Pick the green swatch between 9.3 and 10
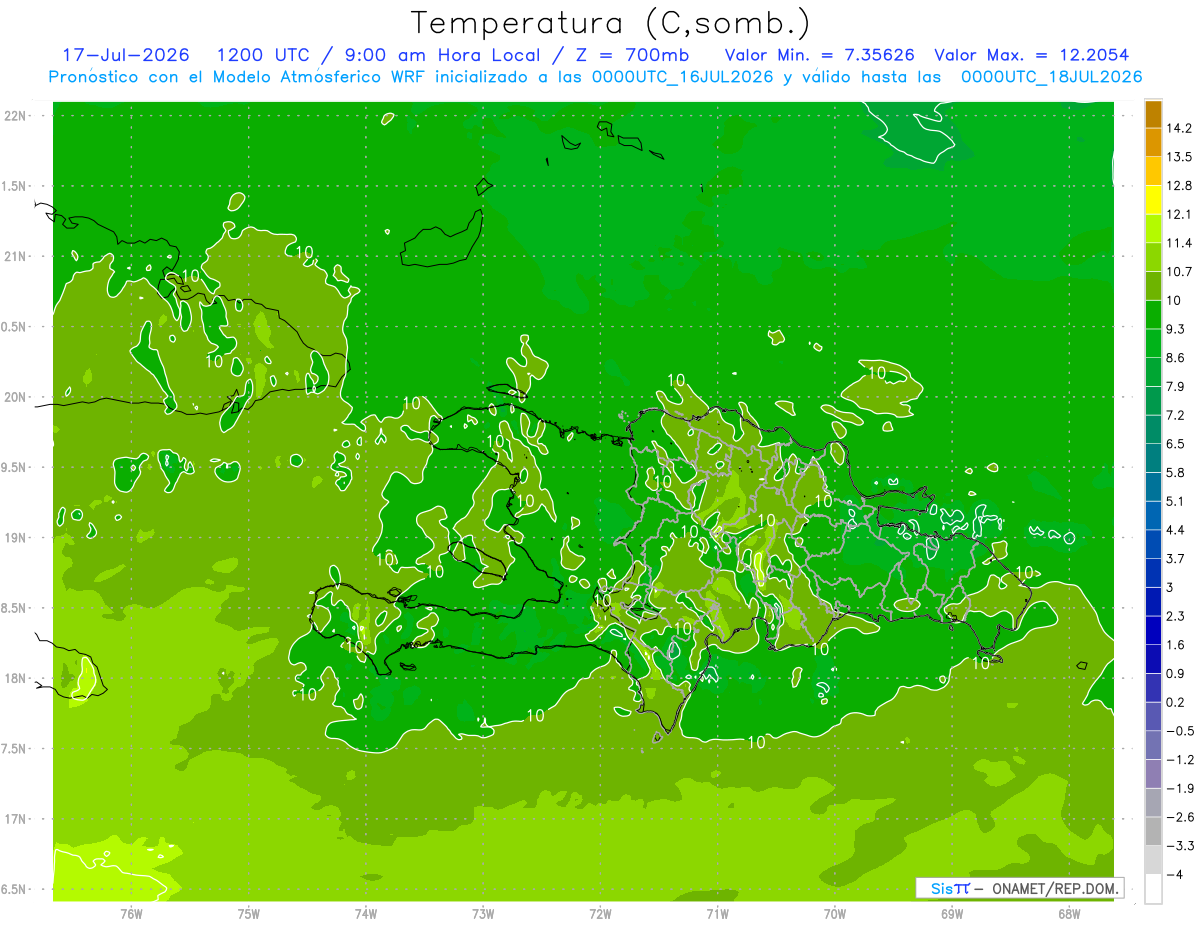 (x=1153, y=315)
